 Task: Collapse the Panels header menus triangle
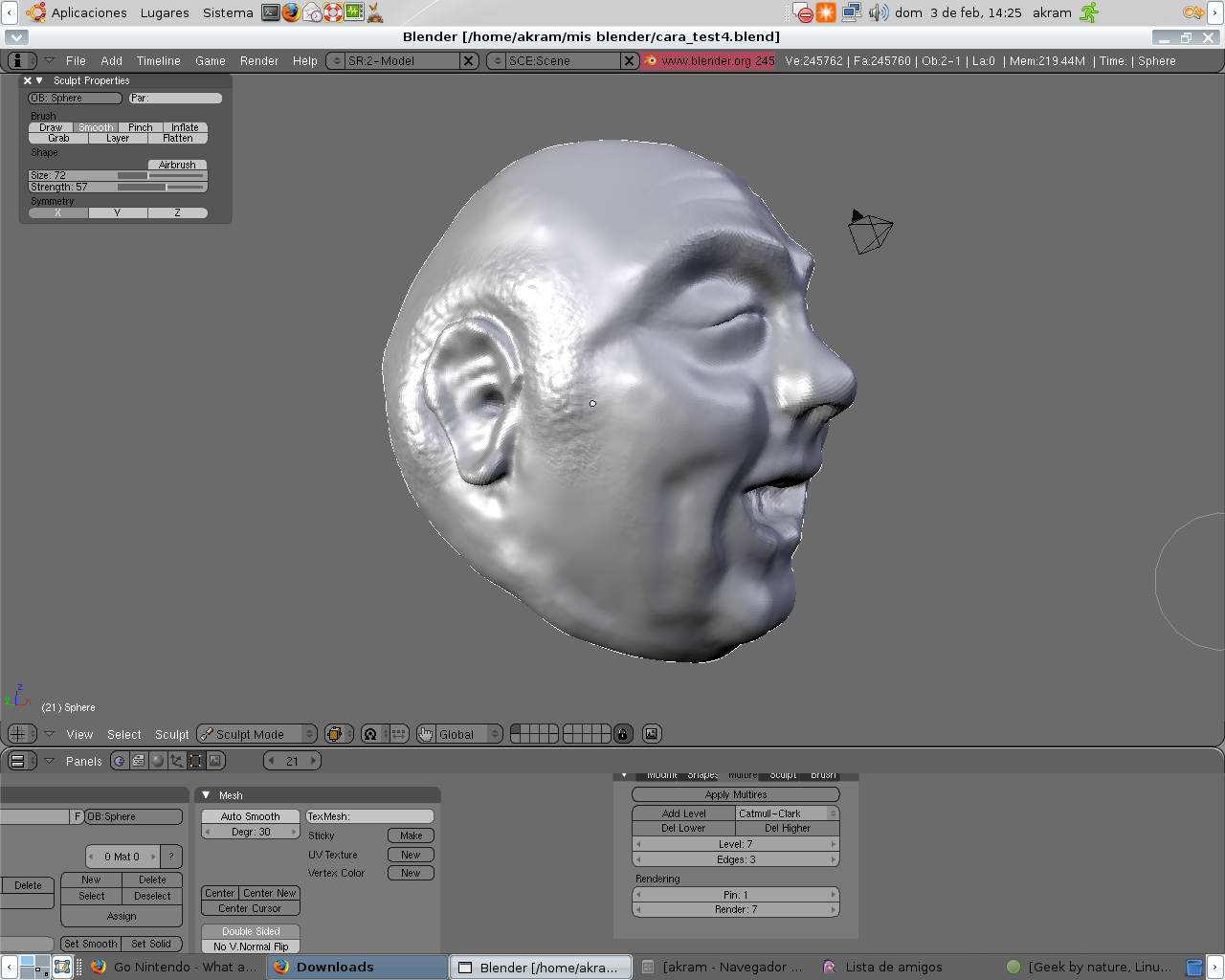point(49,761)
